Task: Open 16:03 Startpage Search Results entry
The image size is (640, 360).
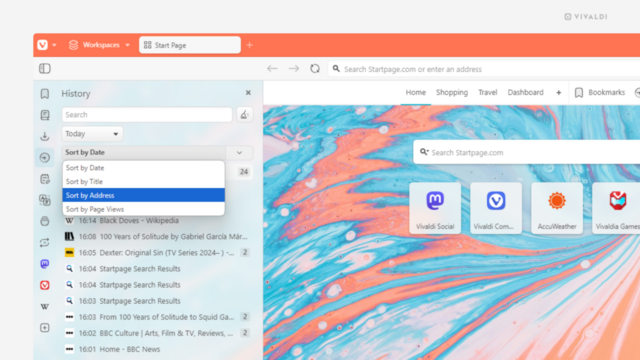Action: pos(157,301)
